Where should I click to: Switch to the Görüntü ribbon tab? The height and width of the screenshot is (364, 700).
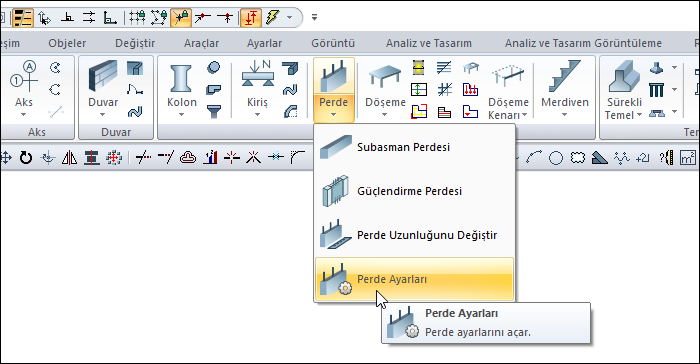[x=333, y=43]
